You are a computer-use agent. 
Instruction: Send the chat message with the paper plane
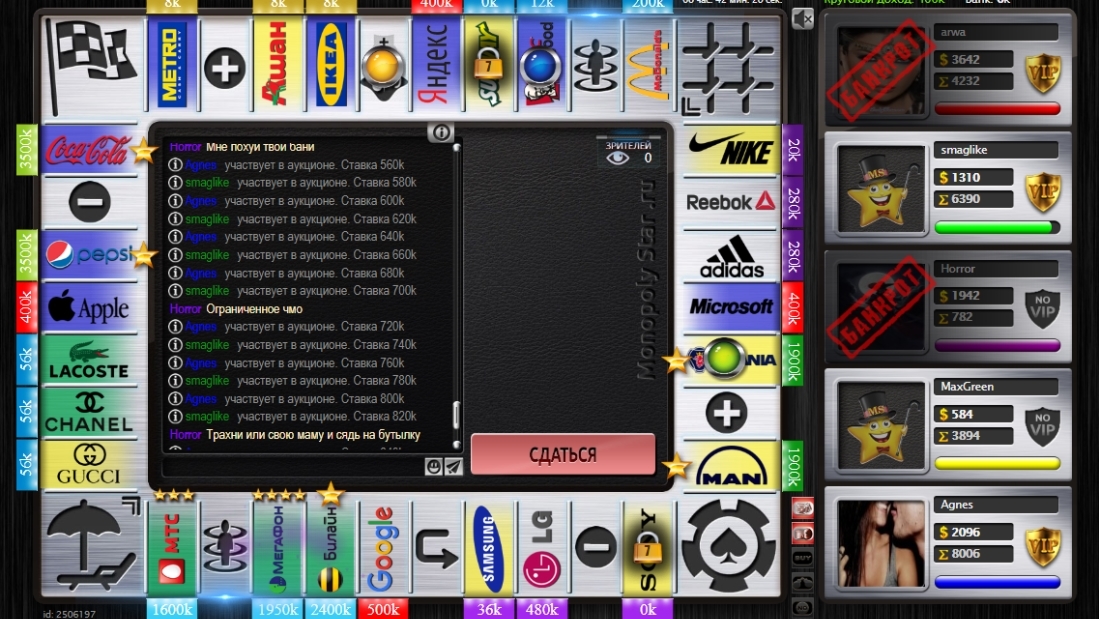453,466
